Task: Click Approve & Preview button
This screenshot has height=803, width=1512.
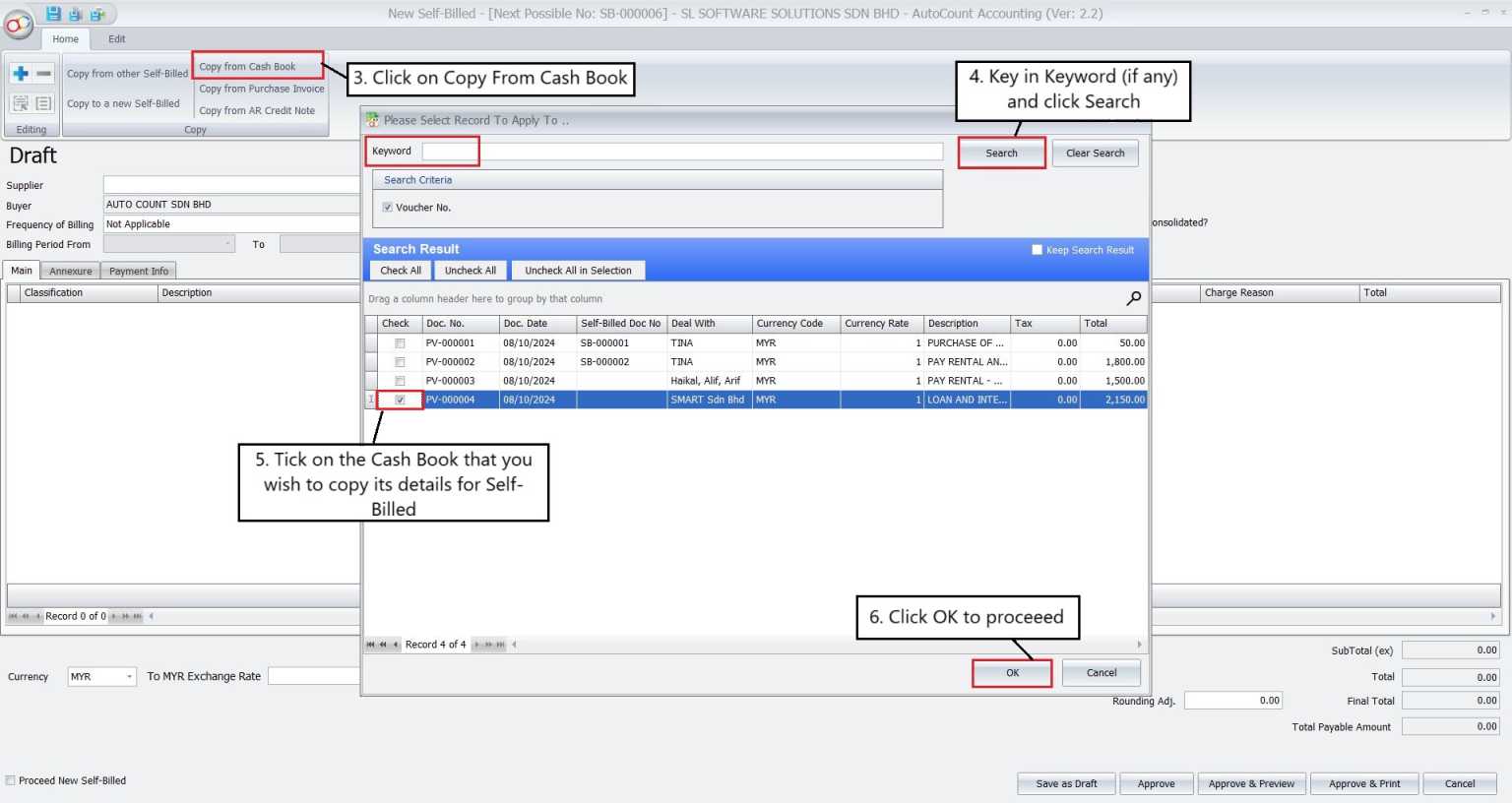Action: tap(1252, 784)
